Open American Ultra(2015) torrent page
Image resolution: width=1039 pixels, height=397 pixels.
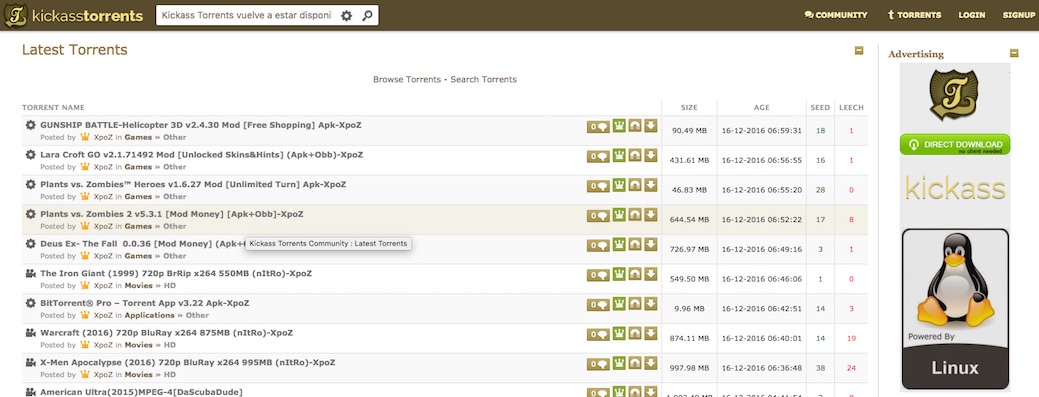tap(141, 392)
